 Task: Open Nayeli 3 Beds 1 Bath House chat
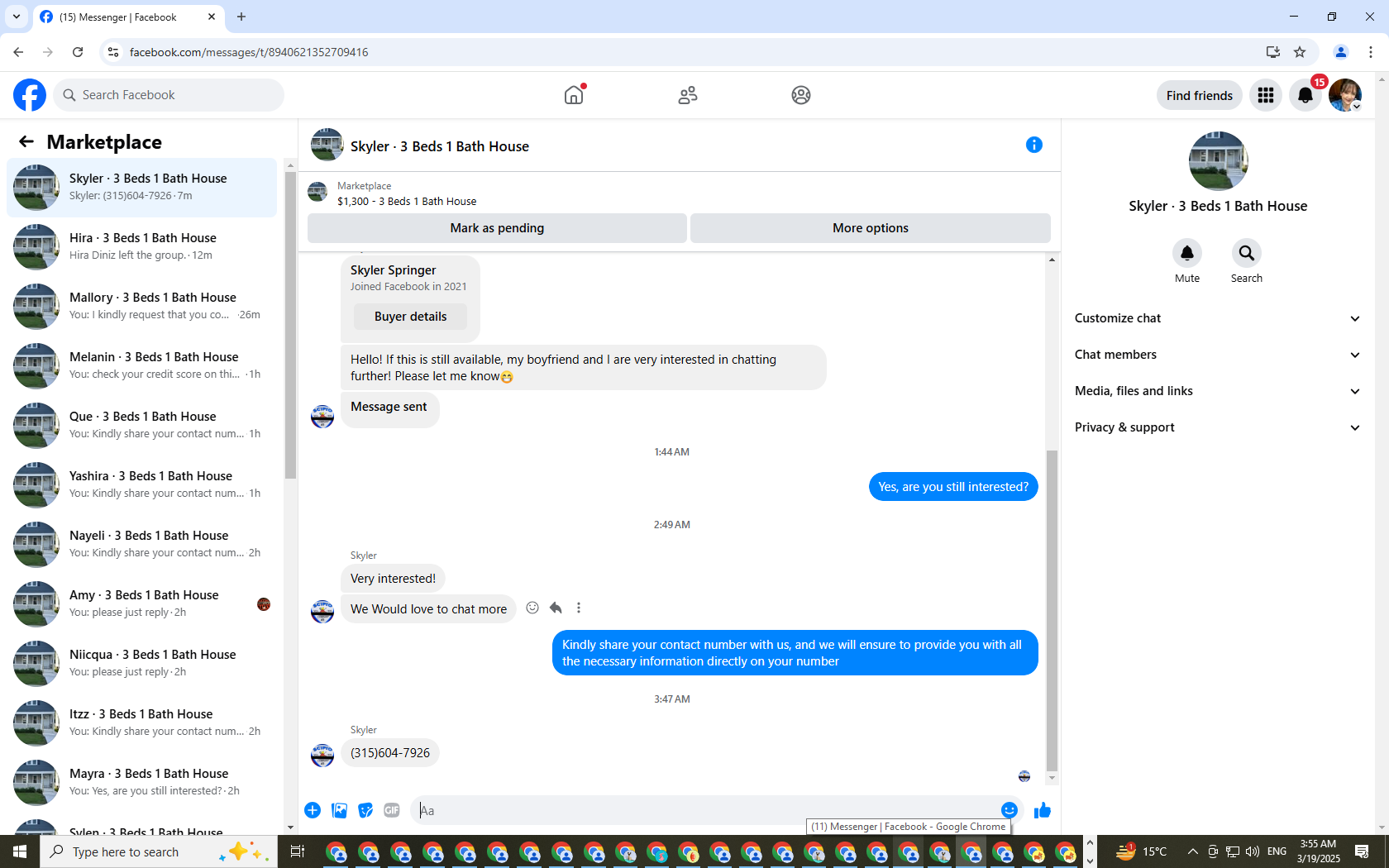click(142, 545)
